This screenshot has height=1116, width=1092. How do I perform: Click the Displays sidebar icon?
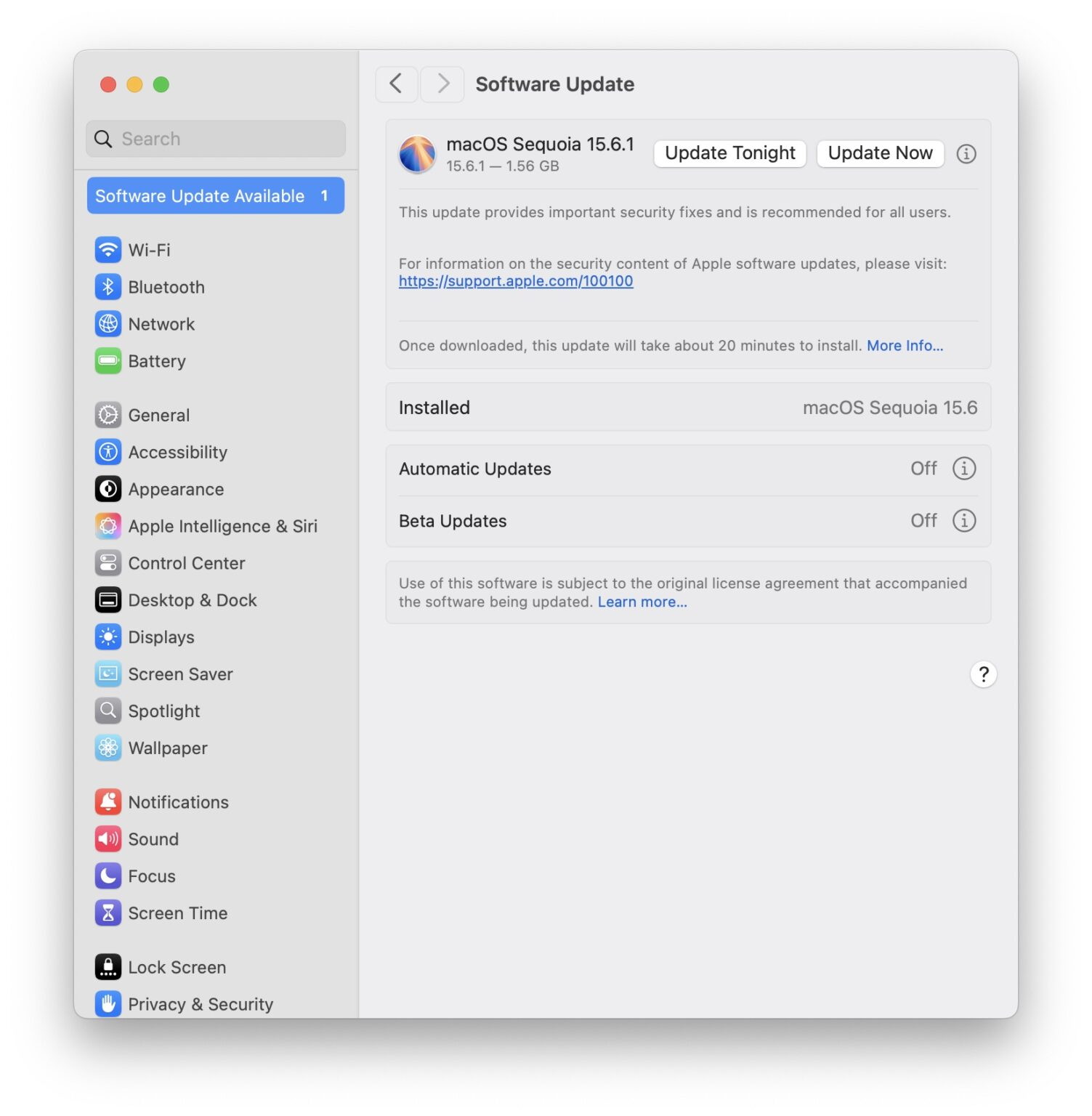[x=108, y=637]
